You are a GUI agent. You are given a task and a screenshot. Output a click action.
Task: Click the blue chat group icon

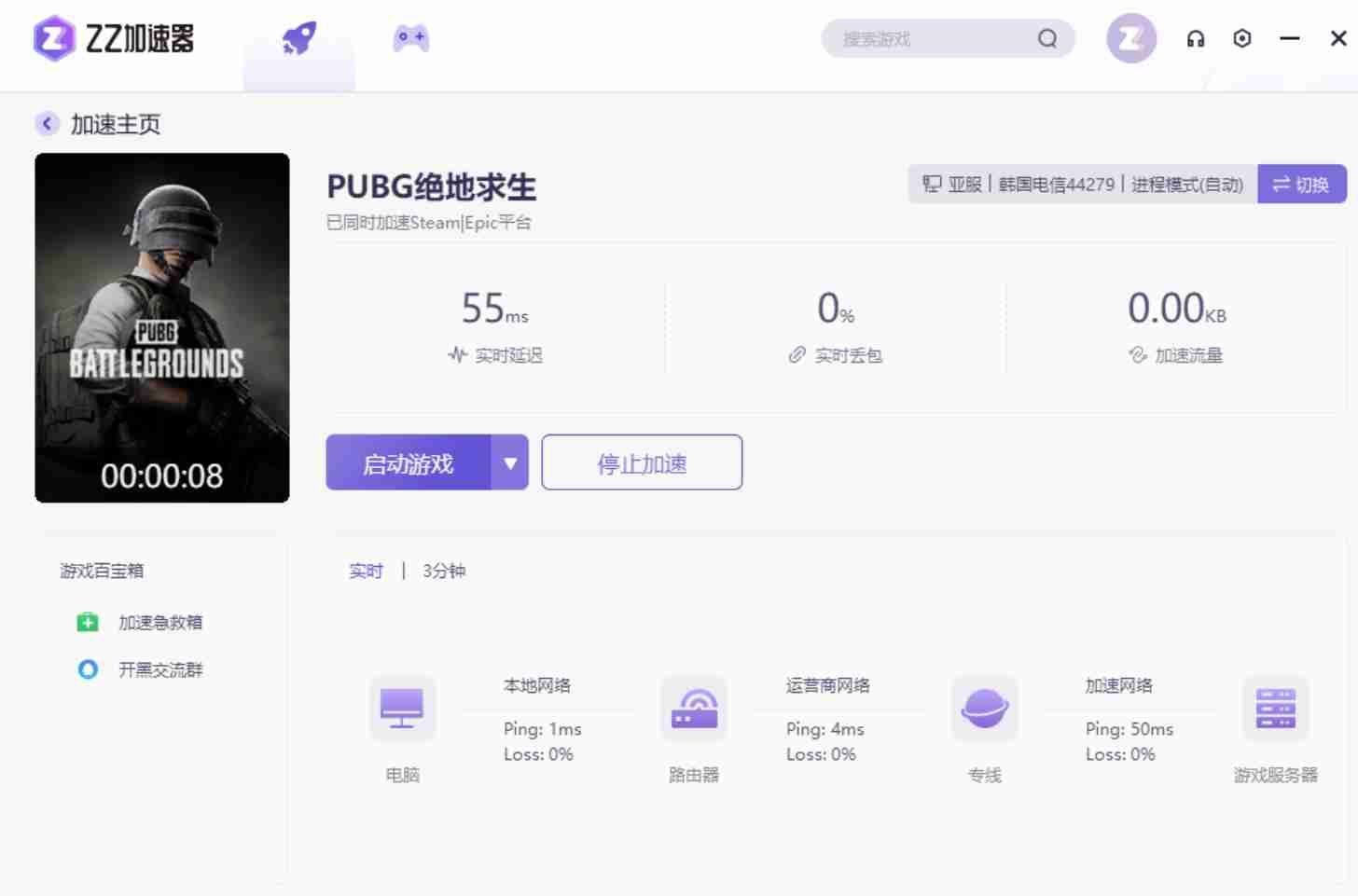point(88,669)
